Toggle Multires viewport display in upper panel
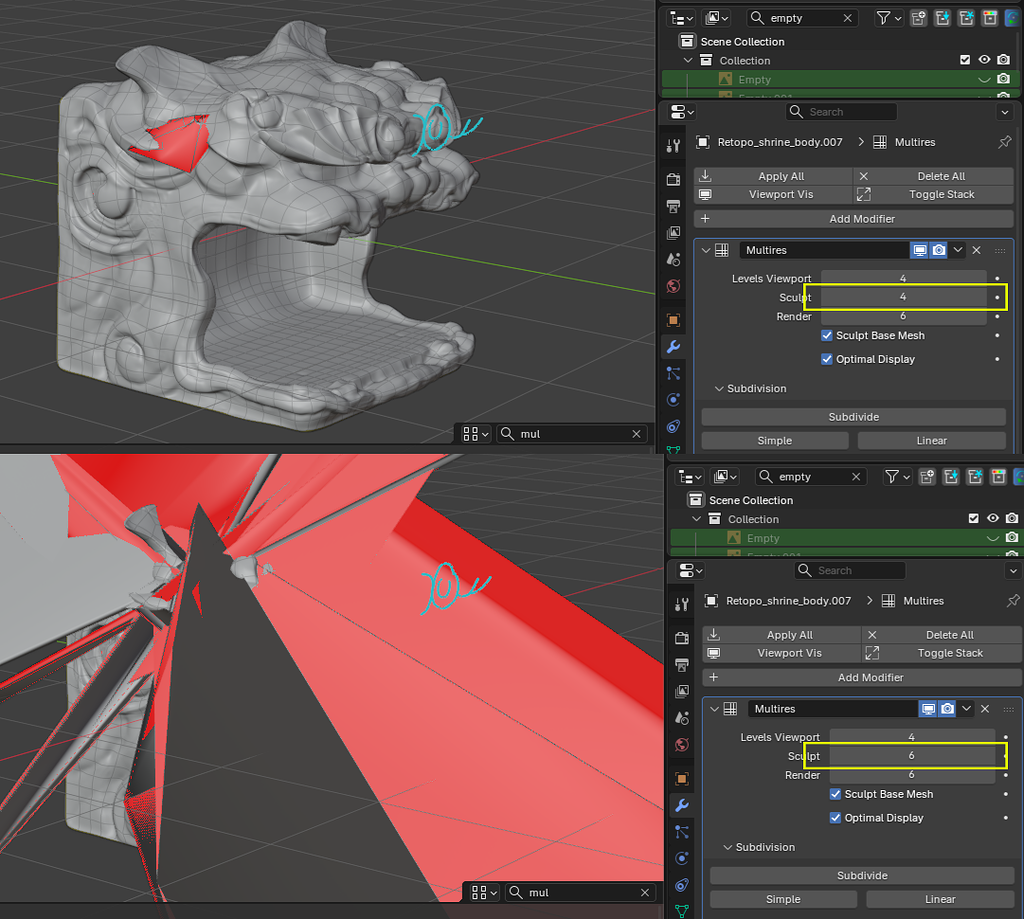The image size is (1024, 919). click(920, 250)
